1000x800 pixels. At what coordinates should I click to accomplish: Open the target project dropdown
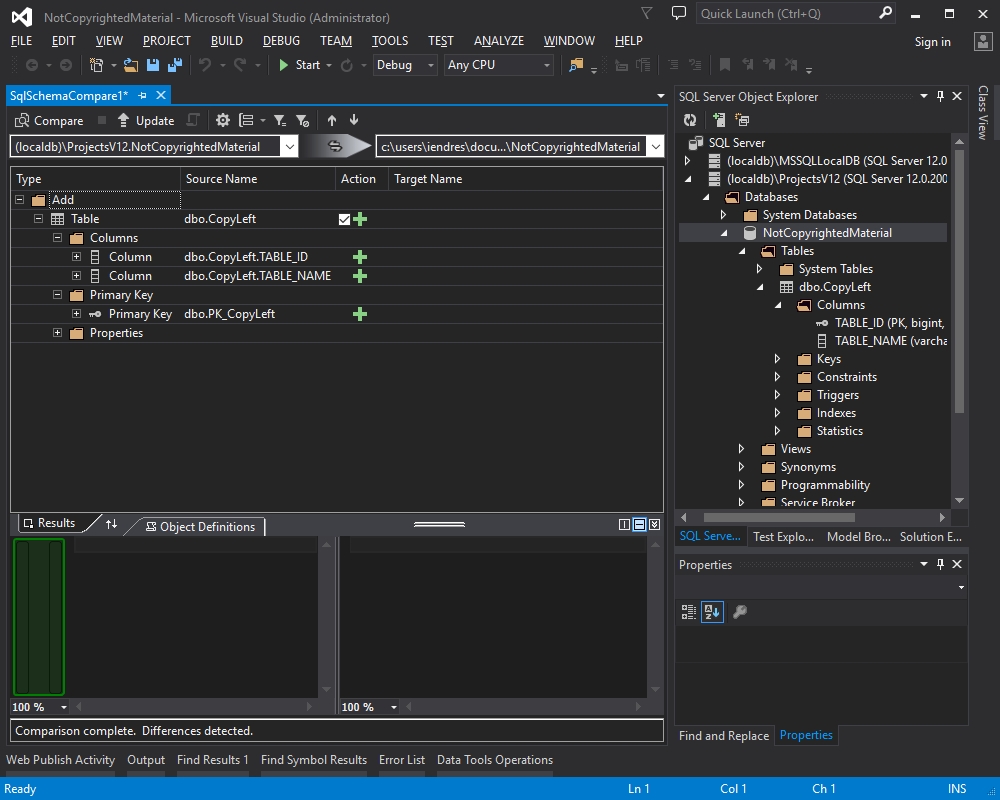[x=656, y=147]
